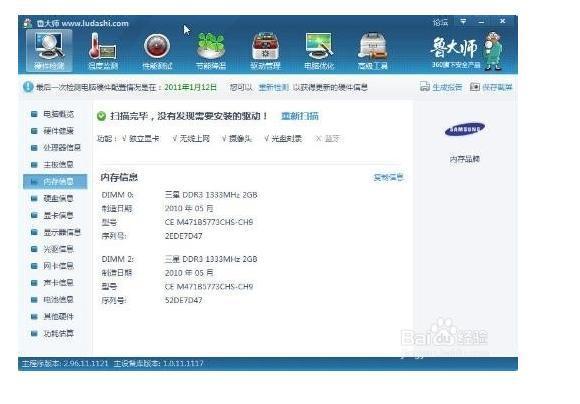Copy memory details with 复制信息

coord(388,178)
